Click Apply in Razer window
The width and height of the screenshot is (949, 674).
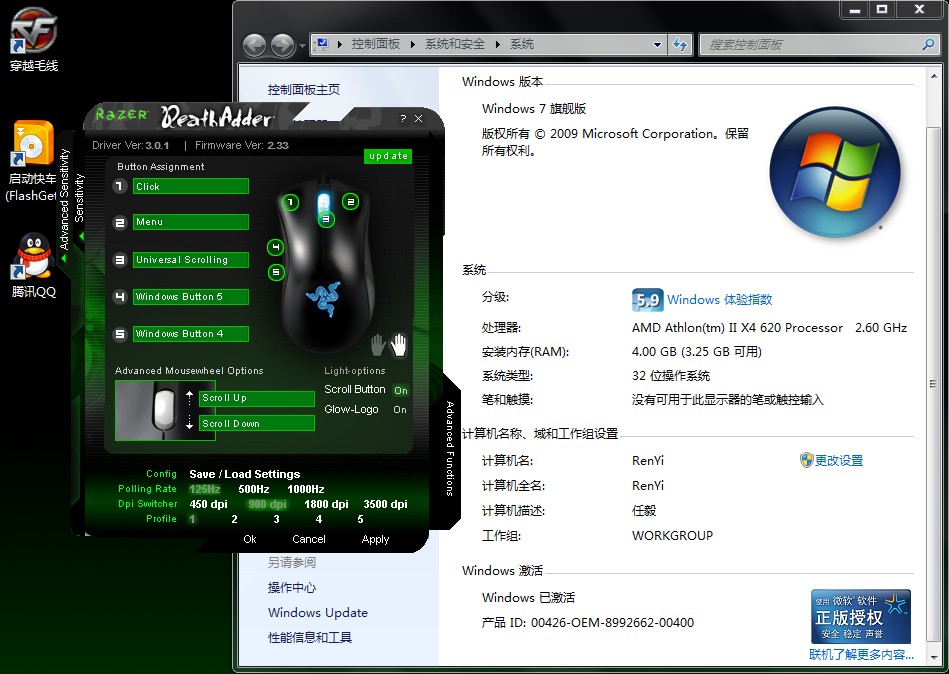375,539
